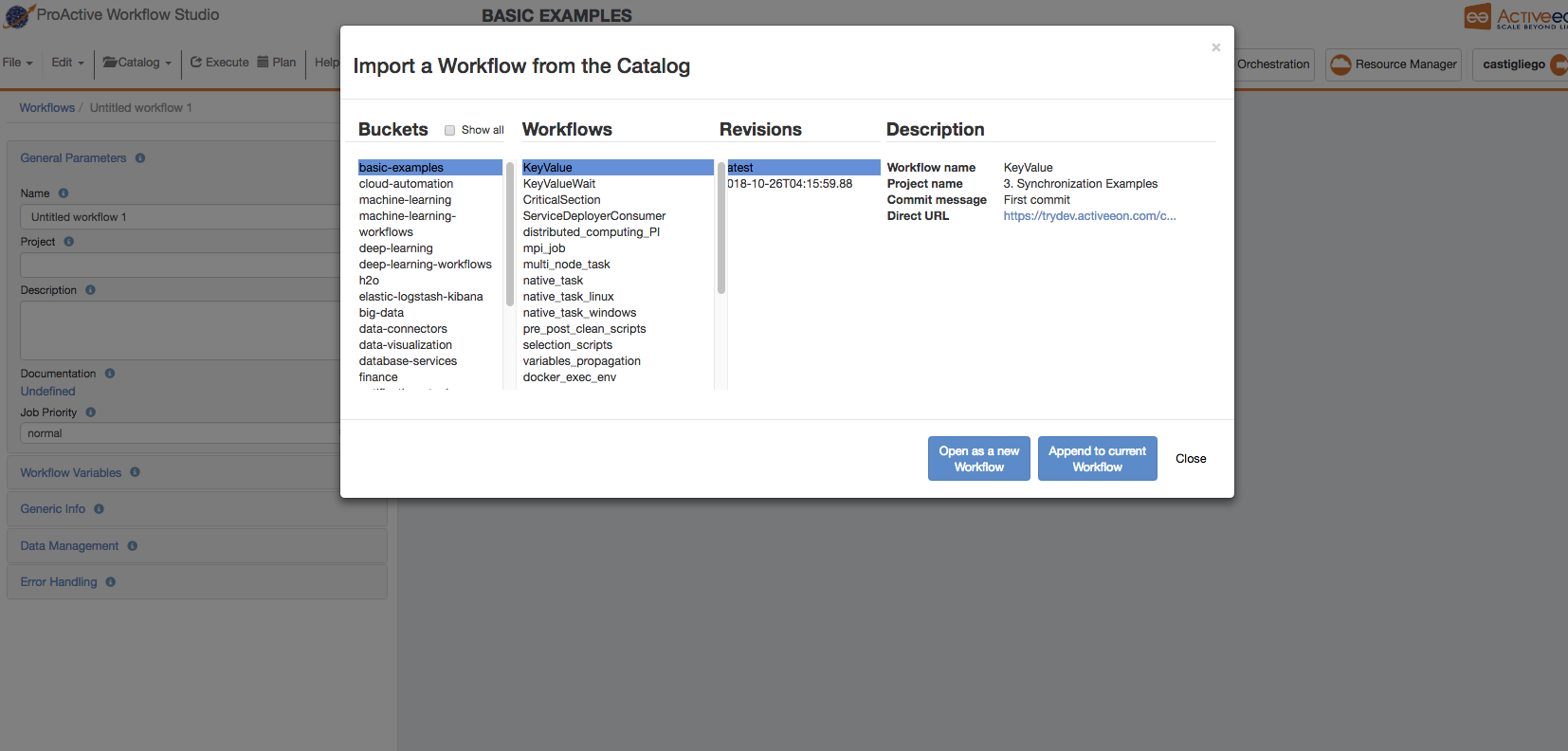This screenshot has height=751, width=1568.
Task: Click the info icon beside Documentation label
Action: click(110, 374)
